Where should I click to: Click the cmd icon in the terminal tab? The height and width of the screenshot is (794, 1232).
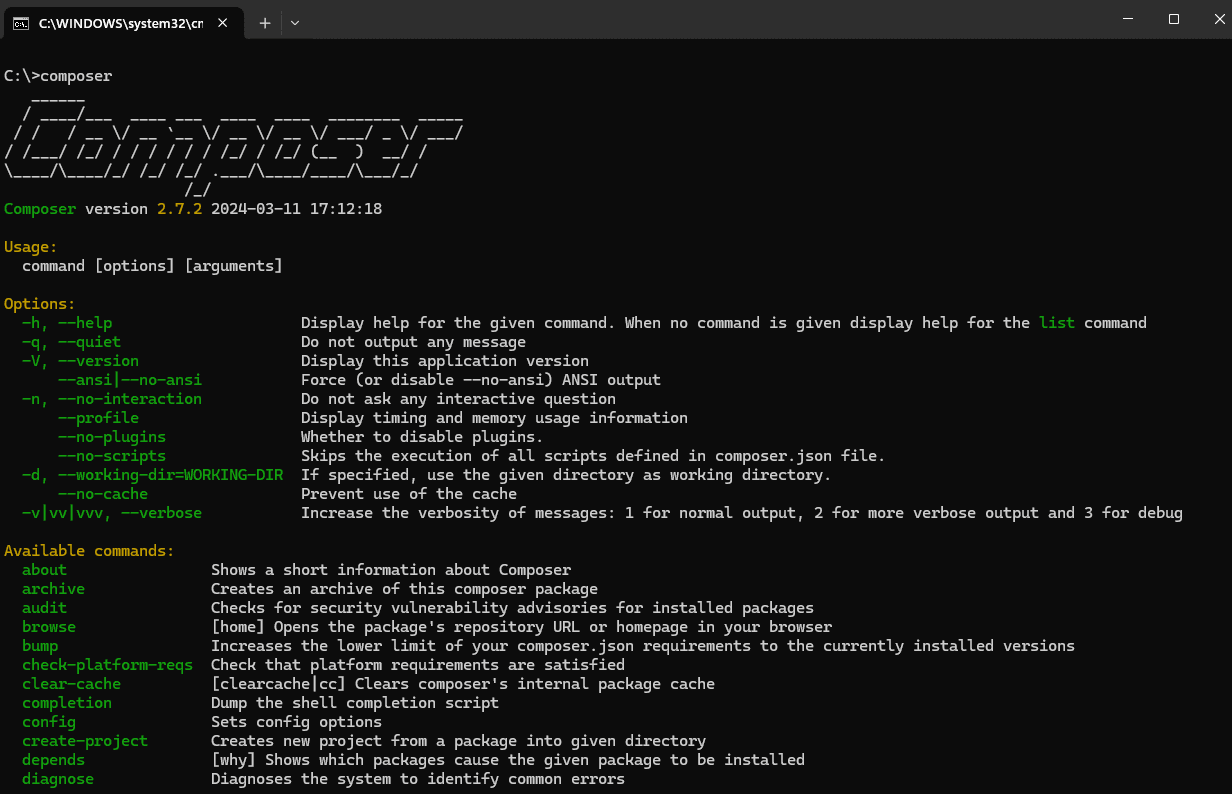(20, 23)
